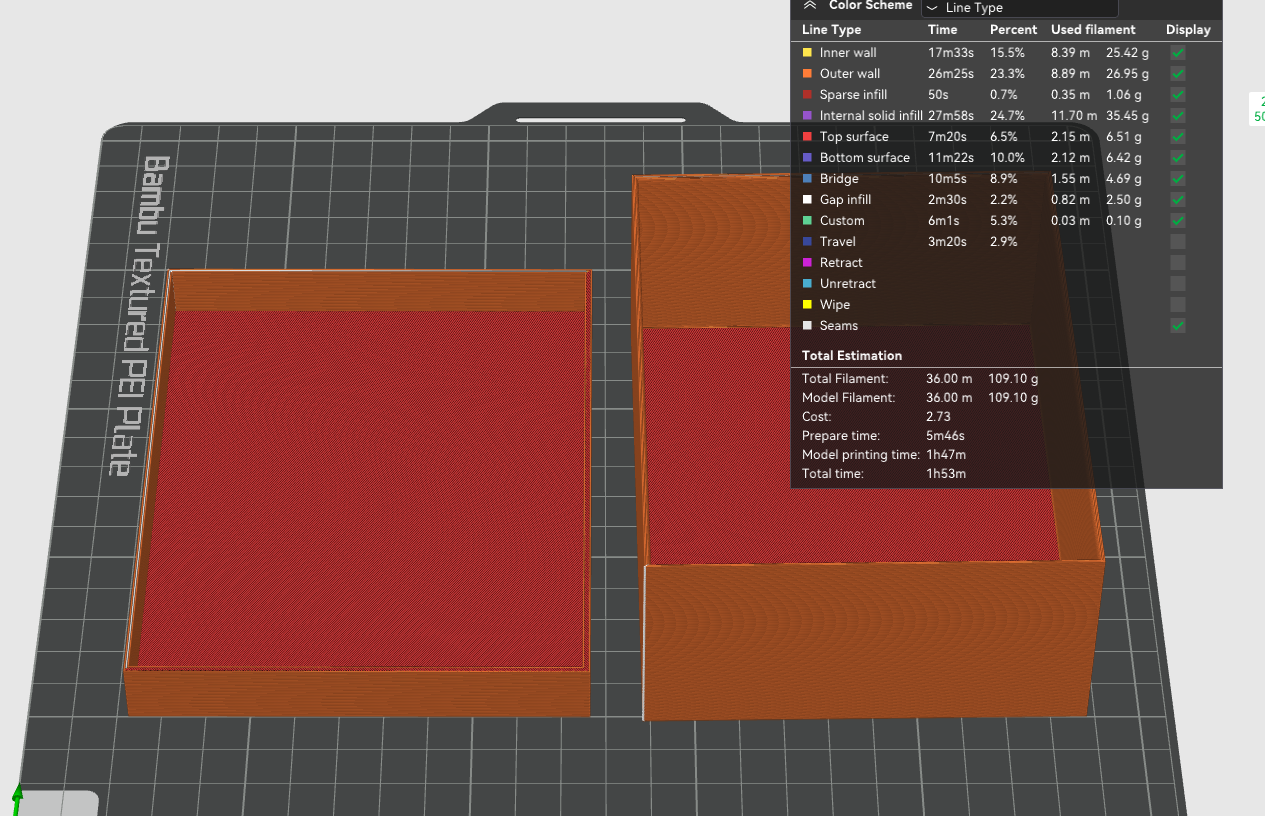Select the Travel row label
This screenshot has height=816, width=1265.
coord(838,241)
